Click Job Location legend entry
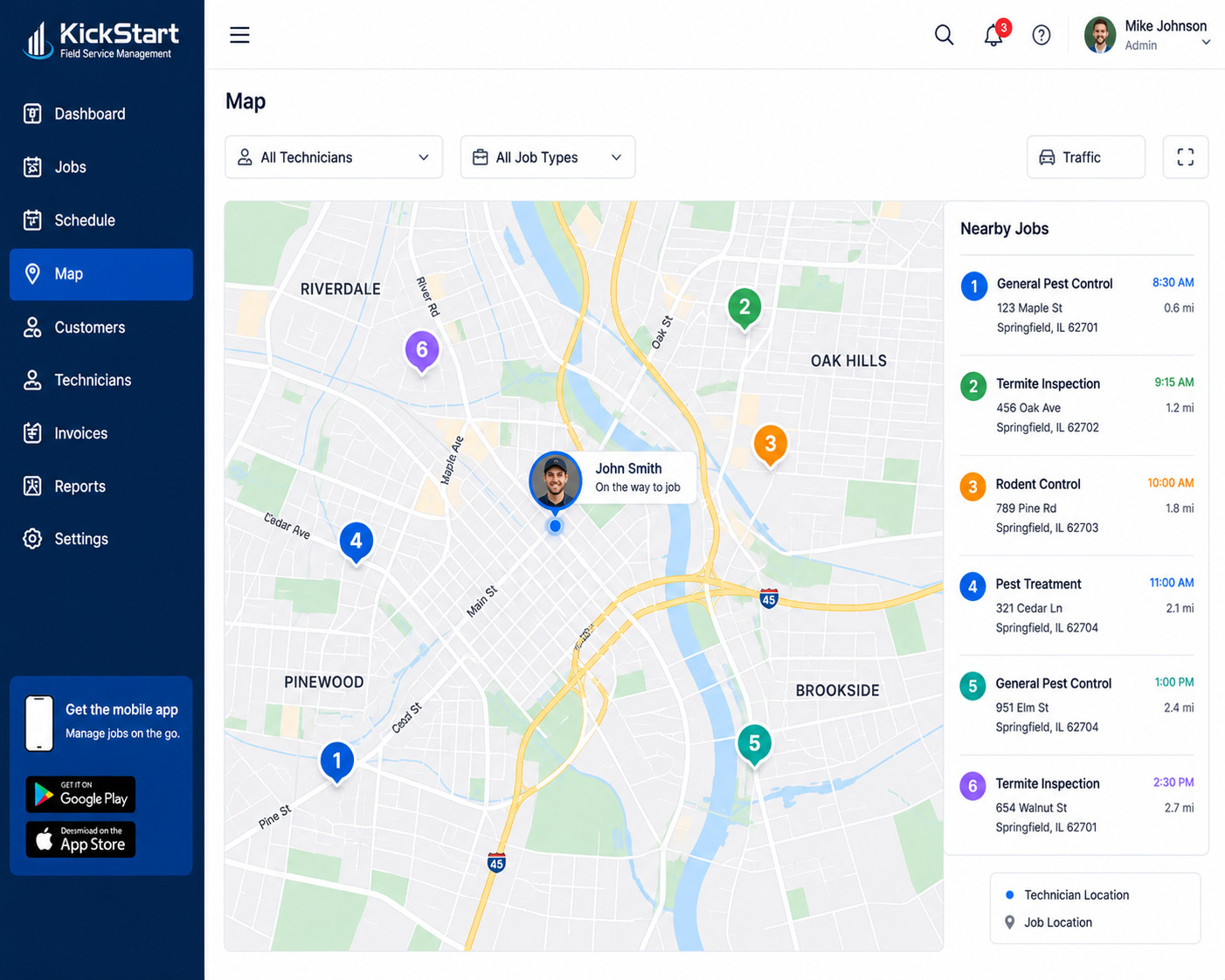 click(1049, 922)
